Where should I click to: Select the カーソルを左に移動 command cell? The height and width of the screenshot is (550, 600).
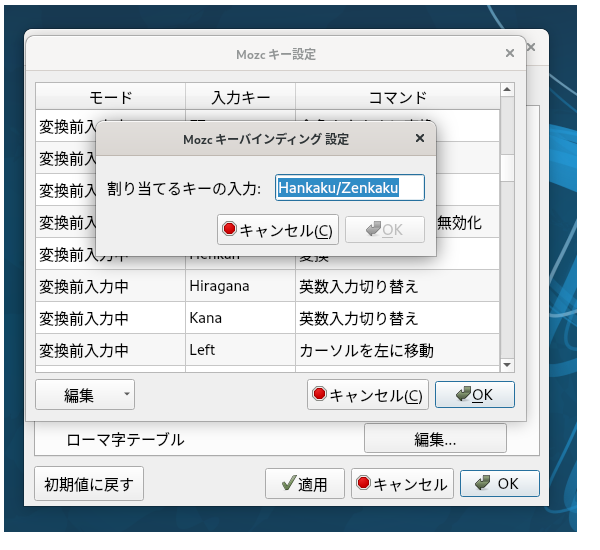pyautogui.click(x=398, y=350)
